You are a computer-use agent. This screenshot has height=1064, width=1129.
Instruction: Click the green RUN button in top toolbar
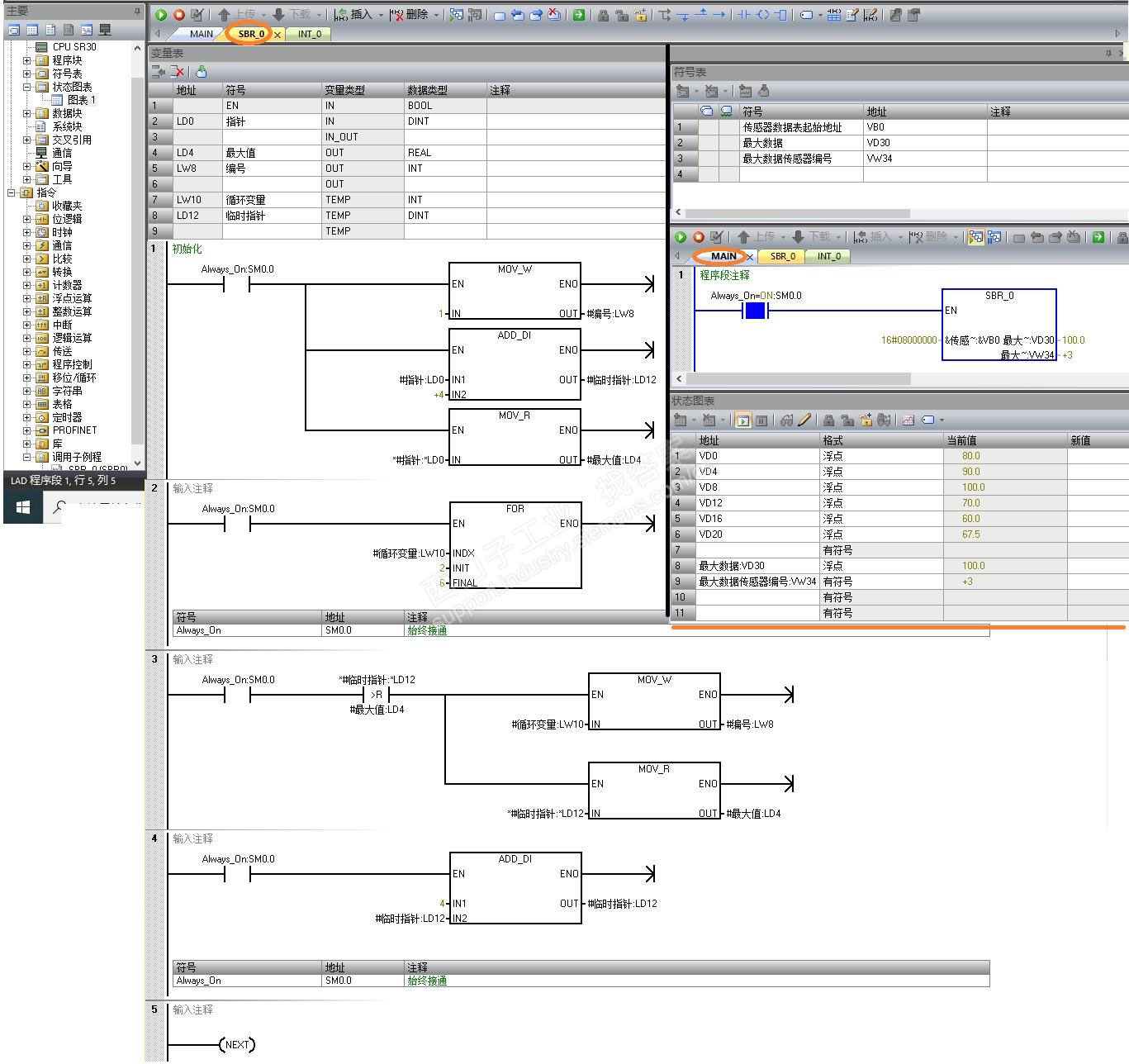161,15
